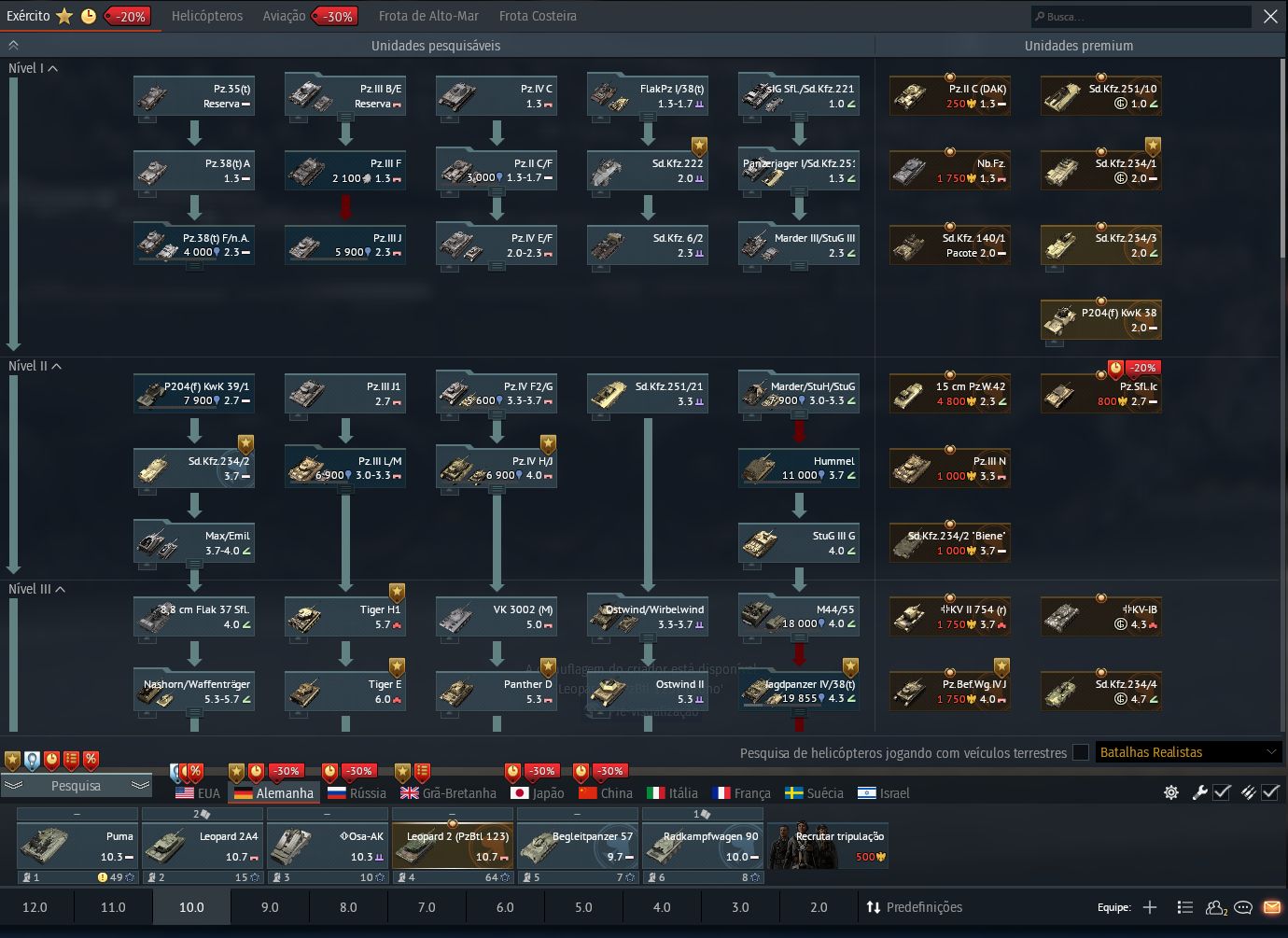Select the Israel nation tab
Screen dimensions: 1288x938
883,793
